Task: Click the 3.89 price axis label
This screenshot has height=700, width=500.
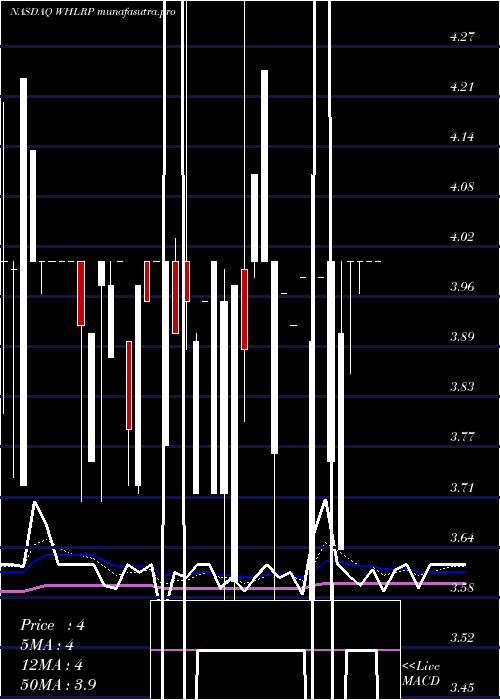Action: pos(462,337)
